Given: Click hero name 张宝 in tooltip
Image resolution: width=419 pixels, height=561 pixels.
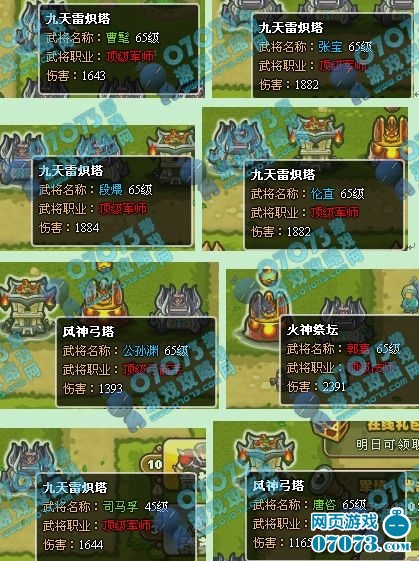Looking at the screenshot, I should pos(330,47).
